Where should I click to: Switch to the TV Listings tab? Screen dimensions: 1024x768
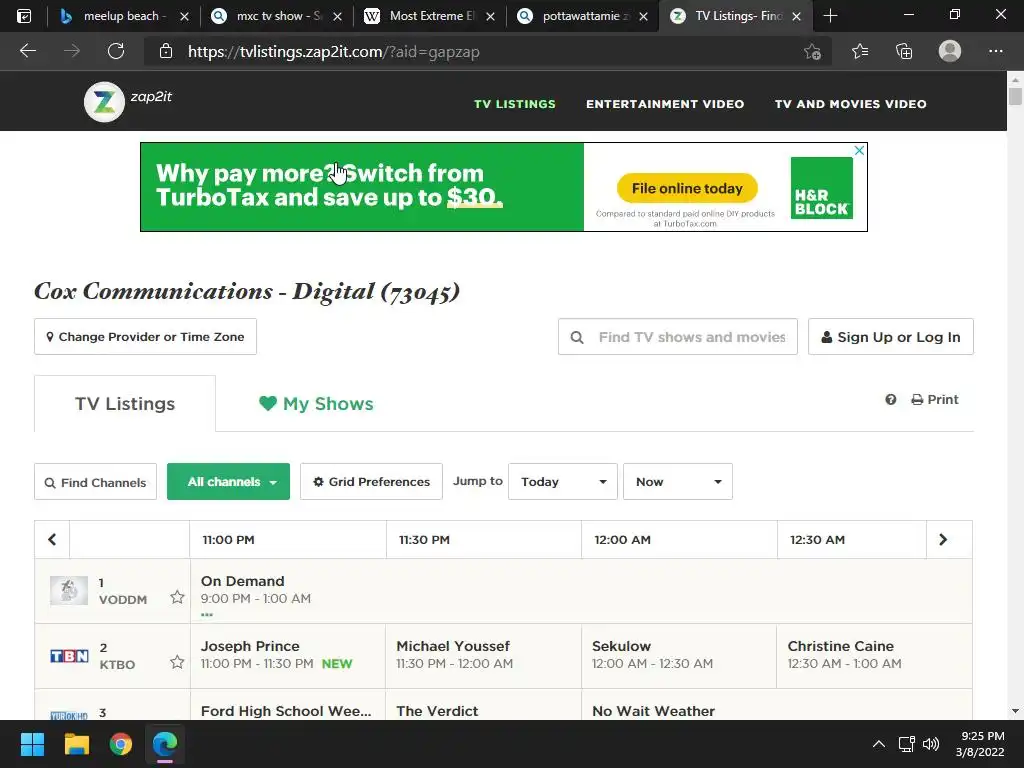[125, 404]
